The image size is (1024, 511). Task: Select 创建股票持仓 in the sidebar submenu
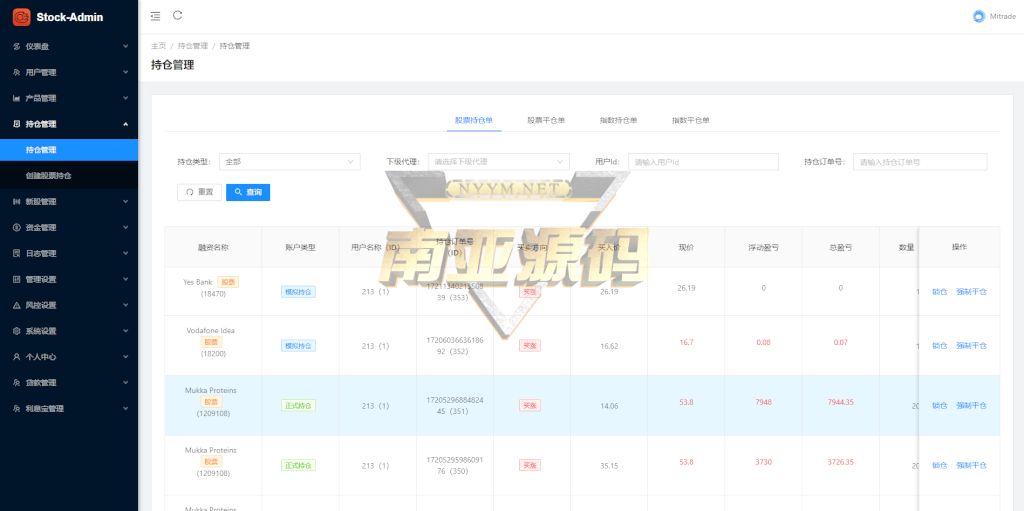[x=49, y=176]
